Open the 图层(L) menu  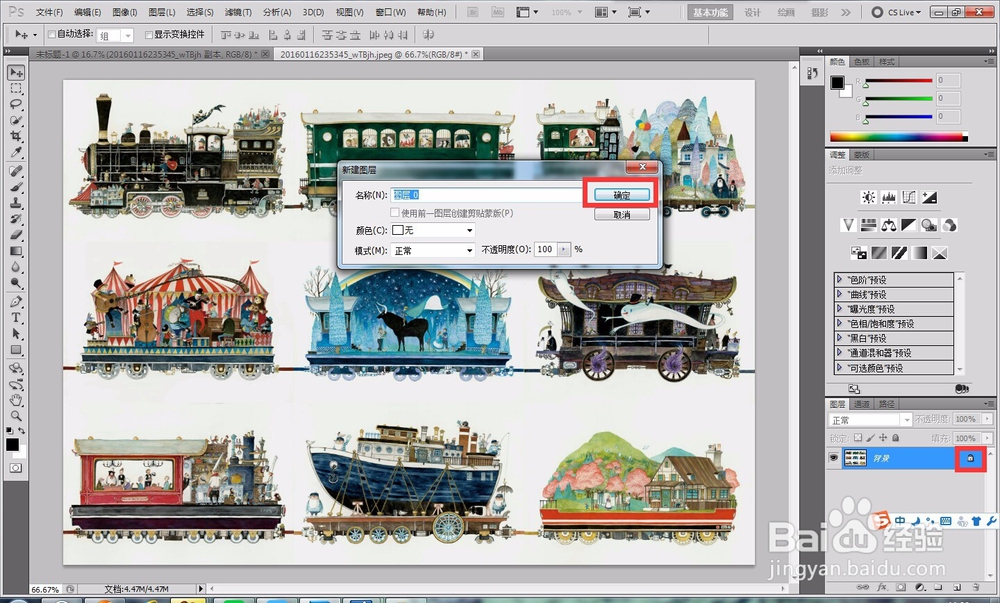(x=161, y=12)
